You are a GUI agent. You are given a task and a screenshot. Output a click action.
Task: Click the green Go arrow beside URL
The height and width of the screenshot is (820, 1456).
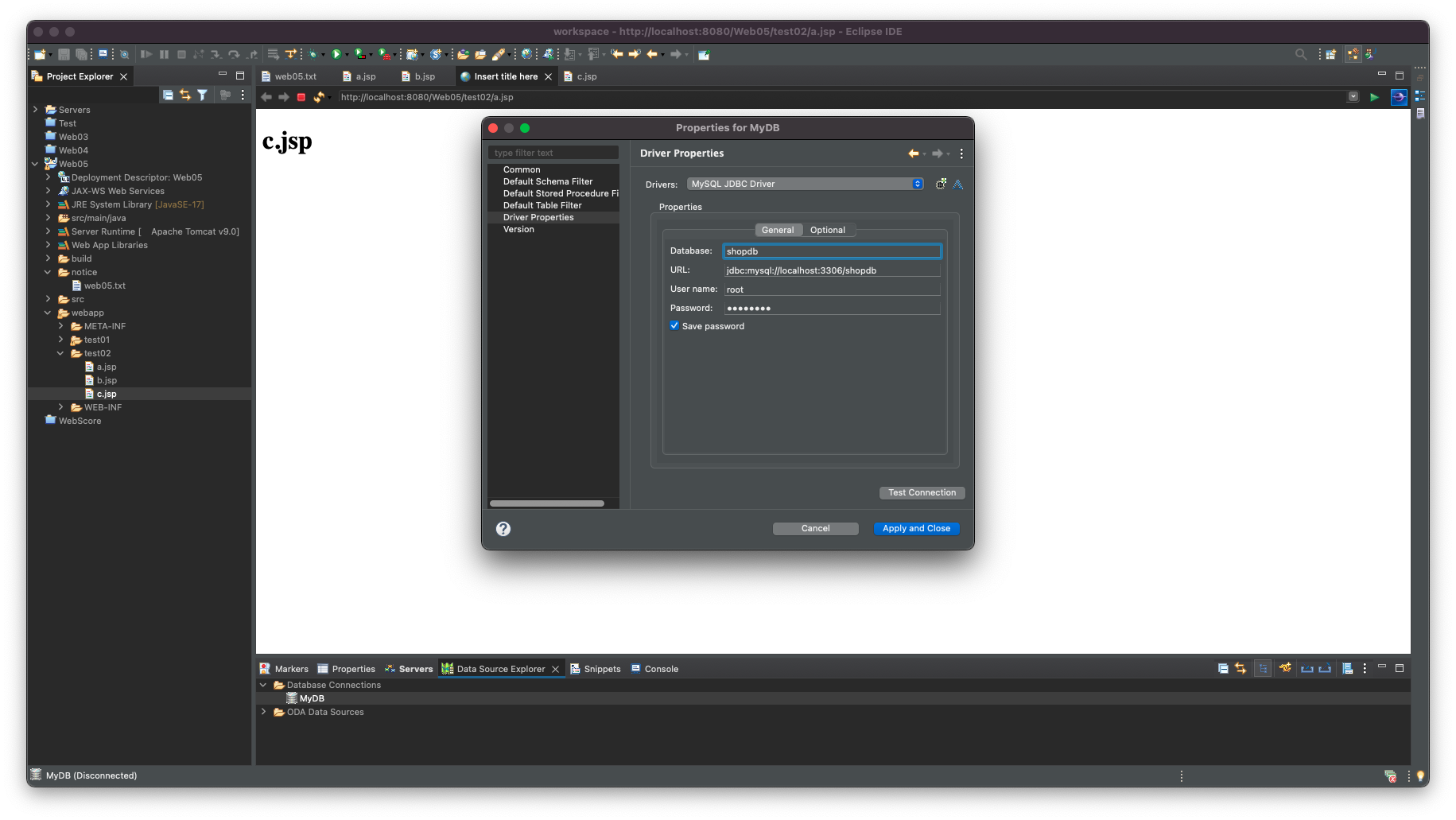1374,97
